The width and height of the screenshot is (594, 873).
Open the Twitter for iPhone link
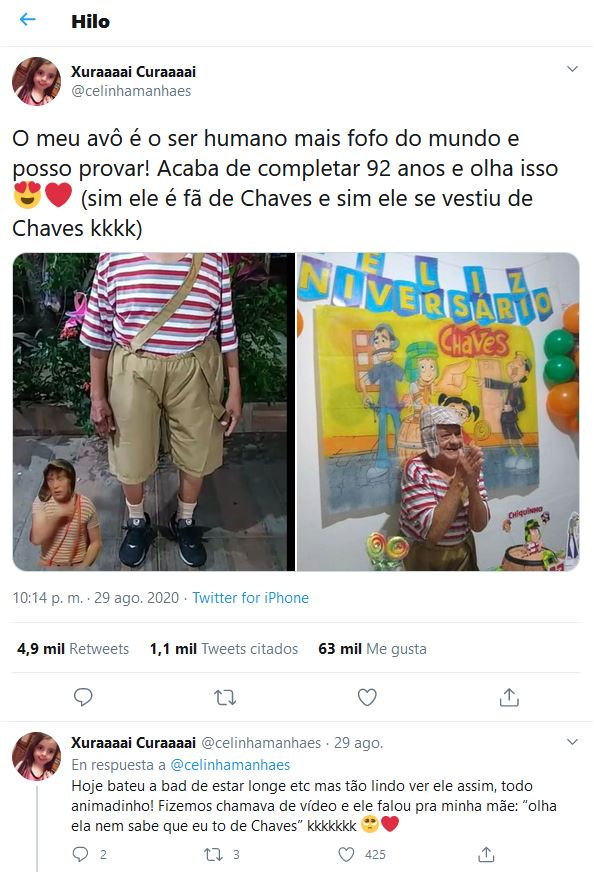pyautogui.click(x=251, y=598)
